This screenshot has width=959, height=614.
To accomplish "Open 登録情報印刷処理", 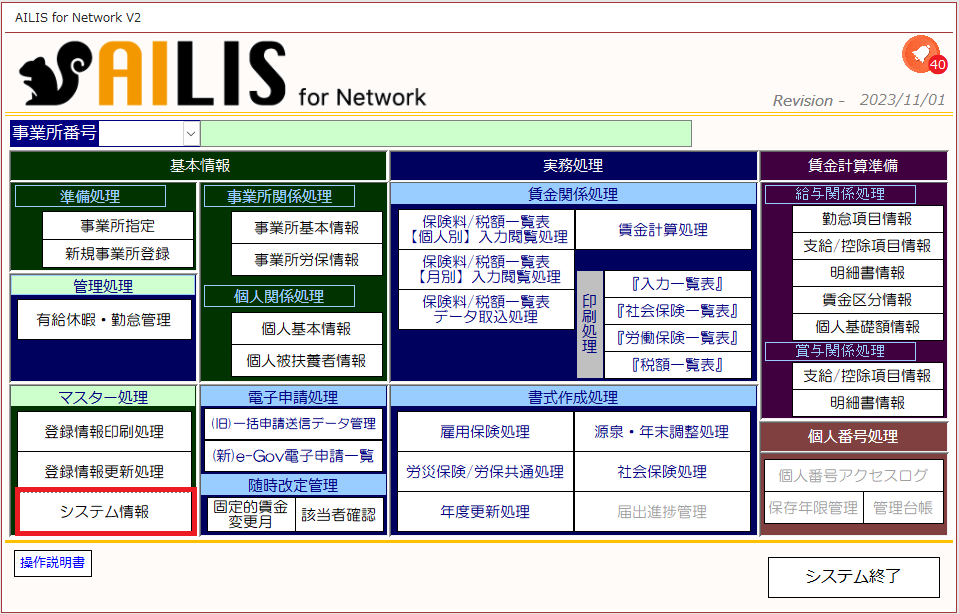I will click(104, 432).
